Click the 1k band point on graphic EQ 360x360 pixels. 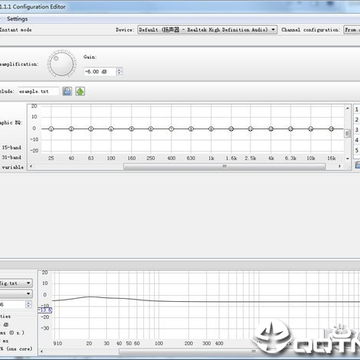coord(211,129)
